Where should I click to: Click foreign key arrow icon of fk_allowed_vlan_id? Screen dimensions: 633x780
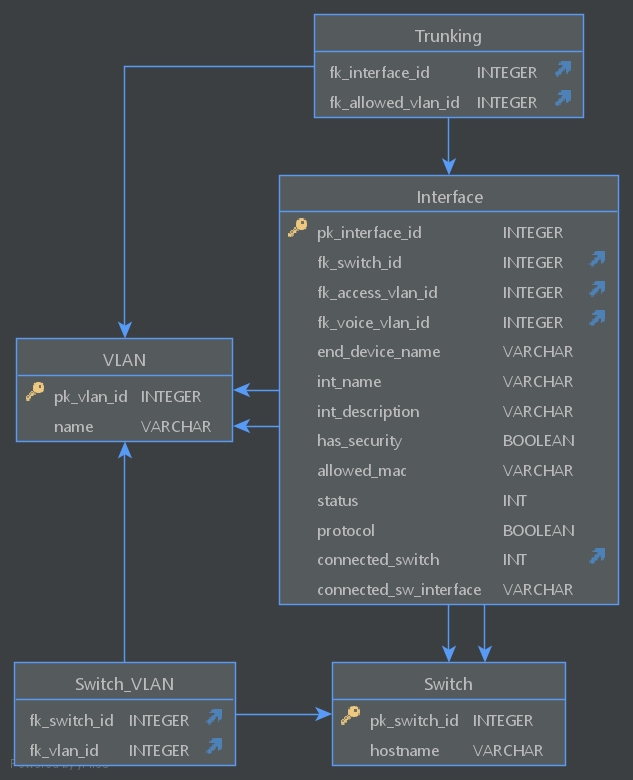point(563,98)
